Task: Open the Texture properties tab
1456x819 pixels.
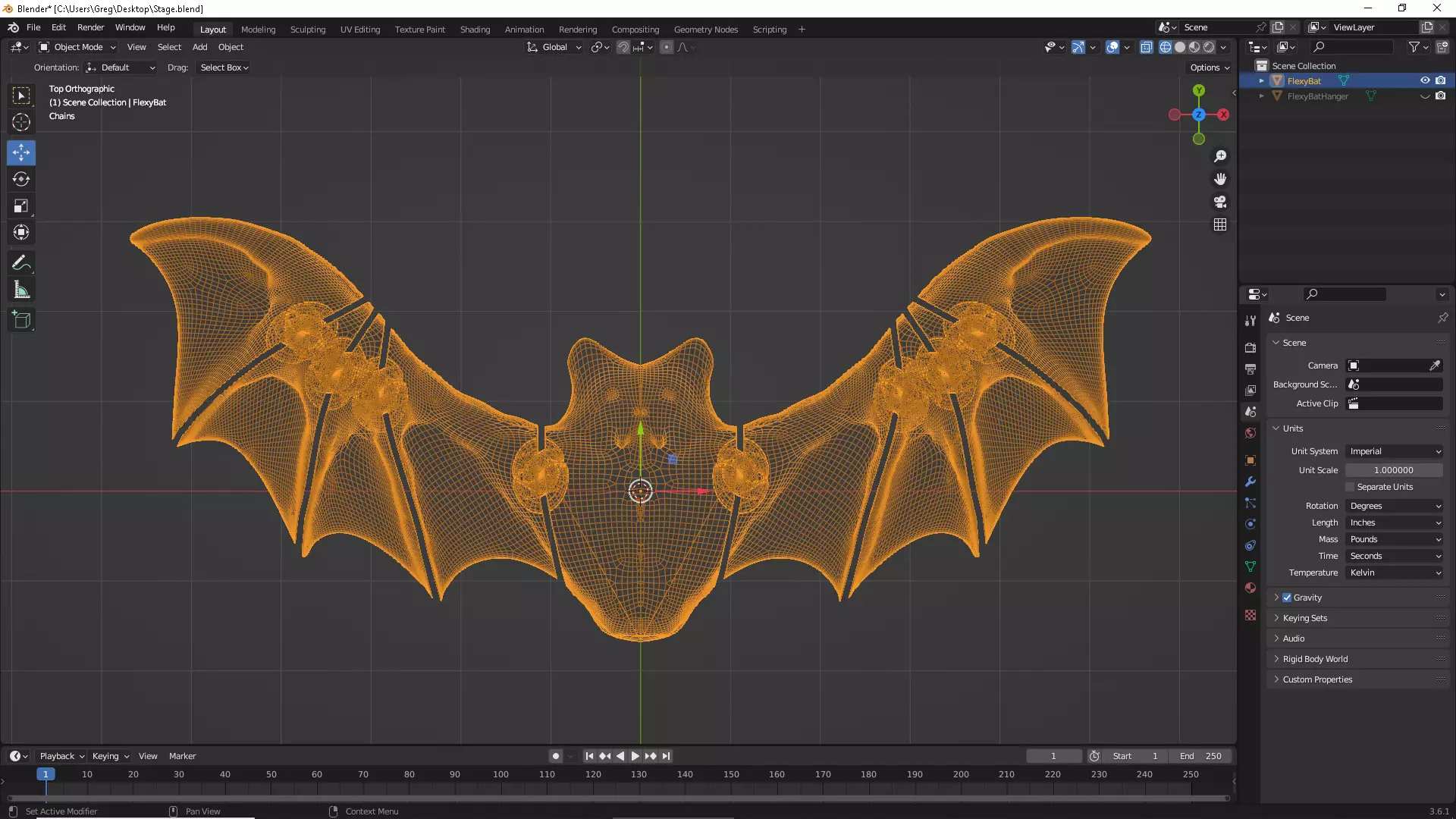Action: coord(1250,615)
